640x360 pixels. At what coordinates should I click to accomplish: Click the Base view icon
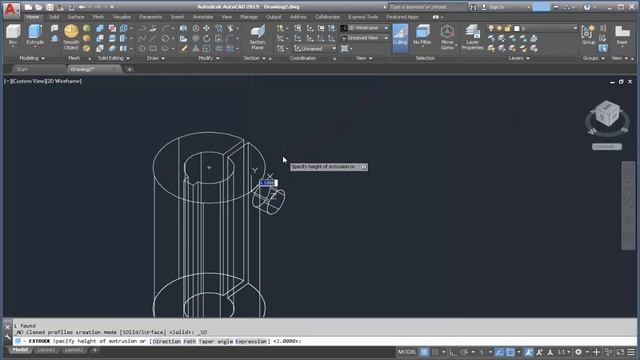[622, 34]
